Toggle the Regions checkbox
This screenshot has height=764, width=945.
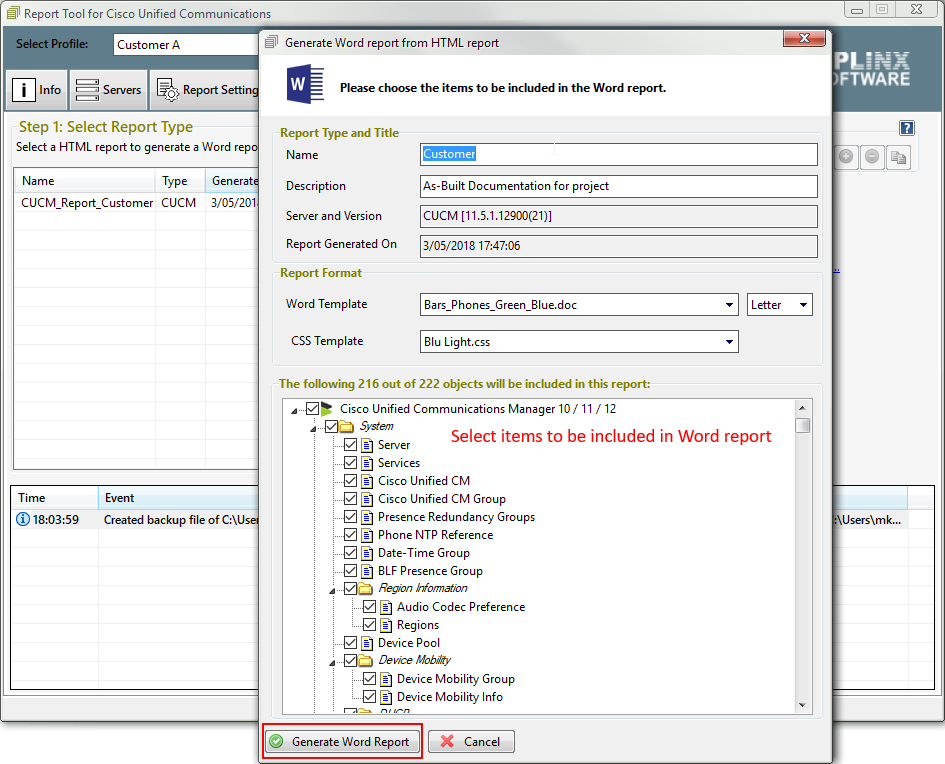pyautogui.click(x=369, y=625)
